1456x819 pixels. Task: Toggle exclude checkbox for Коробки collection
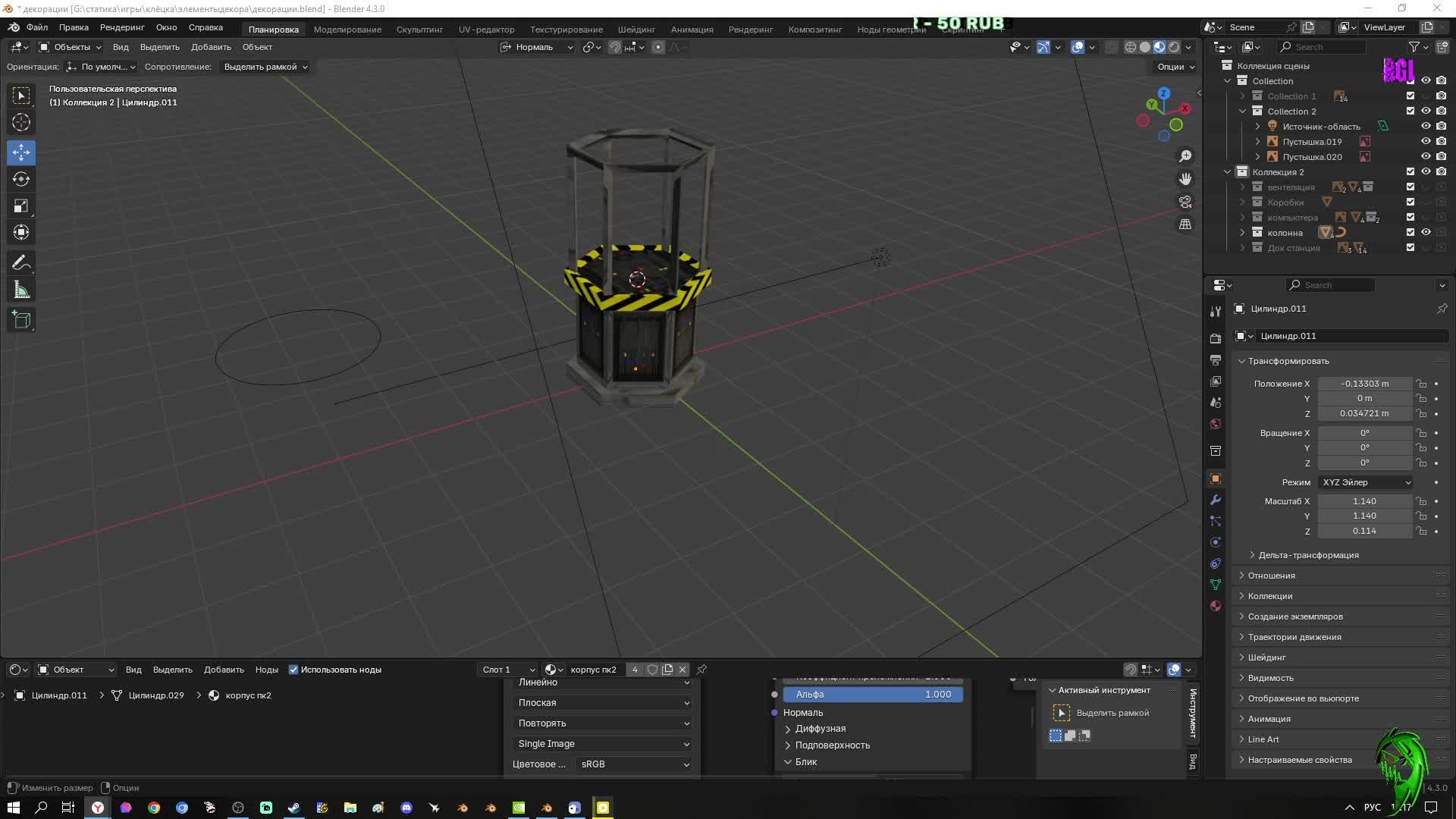(x=1410, y=202)
